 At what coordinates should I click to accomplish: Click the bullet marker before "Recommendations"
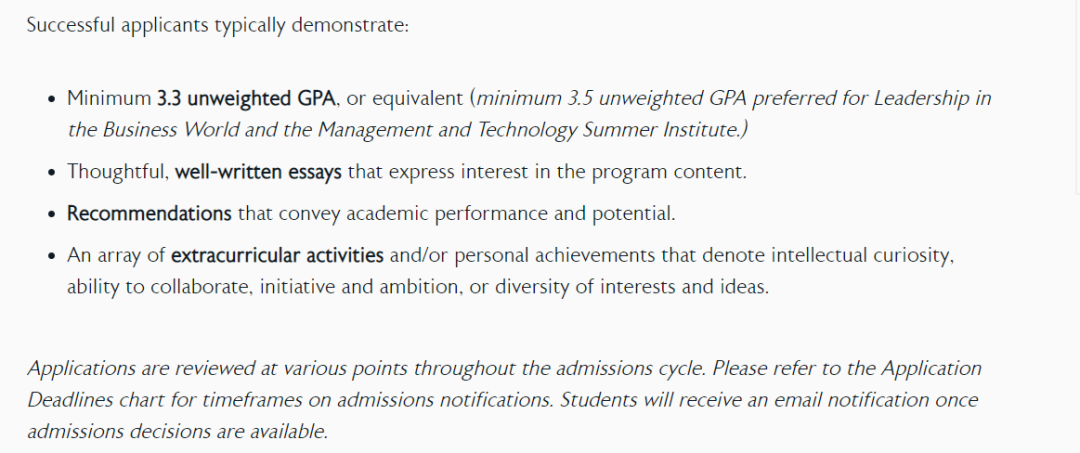[52, 215]
